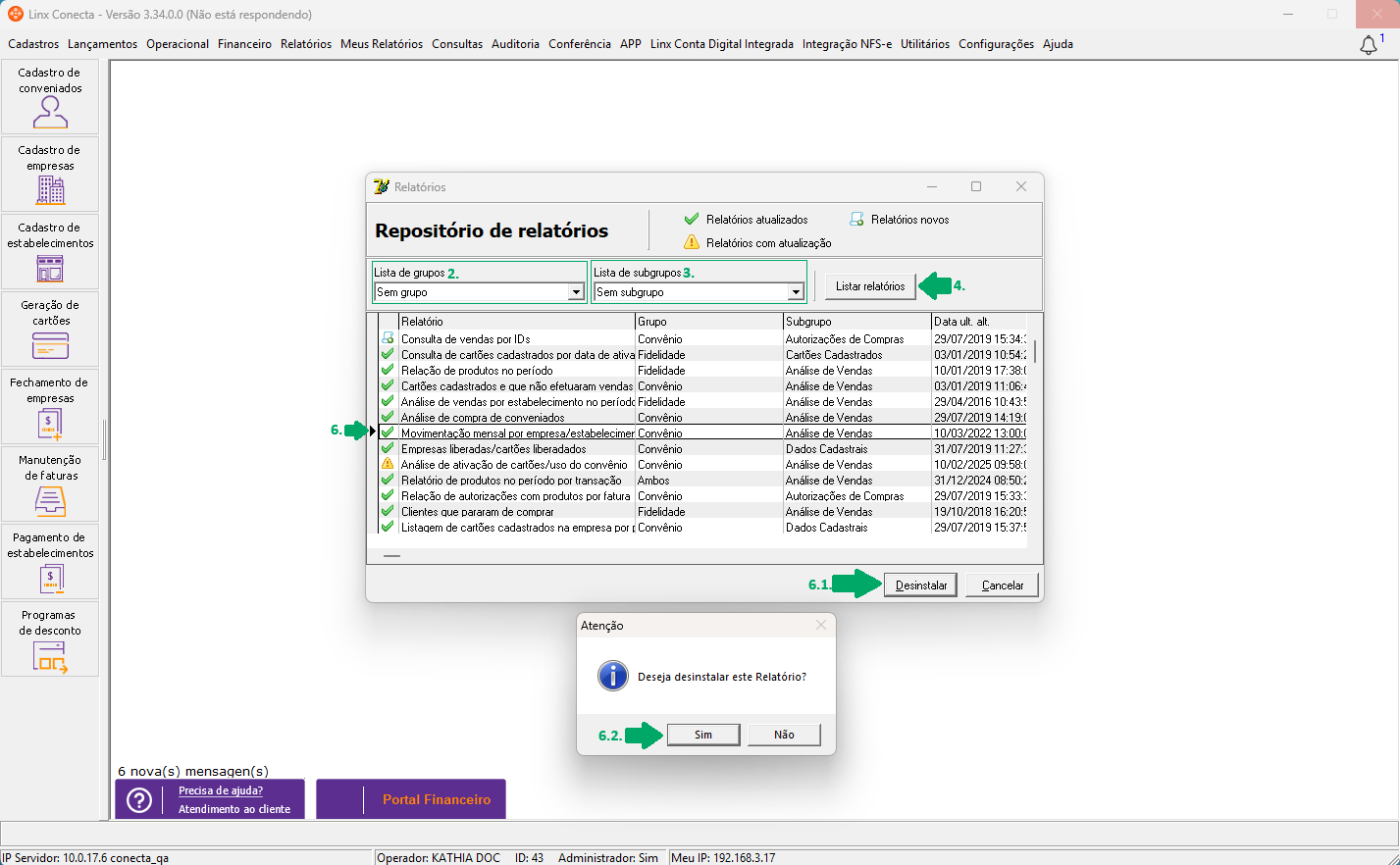Sort by the Relatório column header
Image resolution: width=1400 pixels, height=865 pixels.
tap(517, 322)
